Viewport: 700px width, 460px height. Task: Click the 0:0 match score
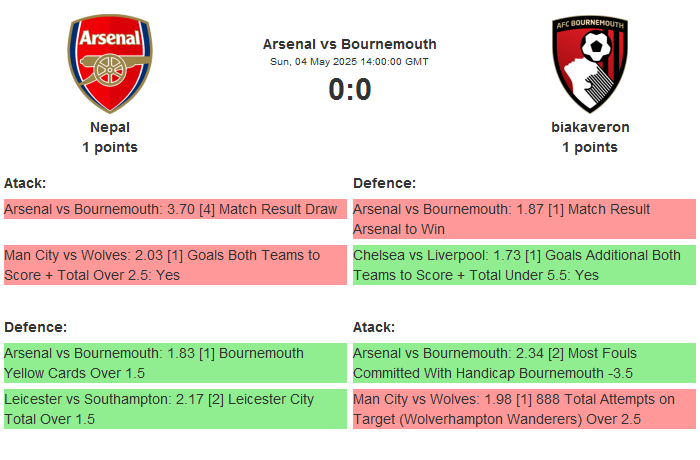click(350, 90)
